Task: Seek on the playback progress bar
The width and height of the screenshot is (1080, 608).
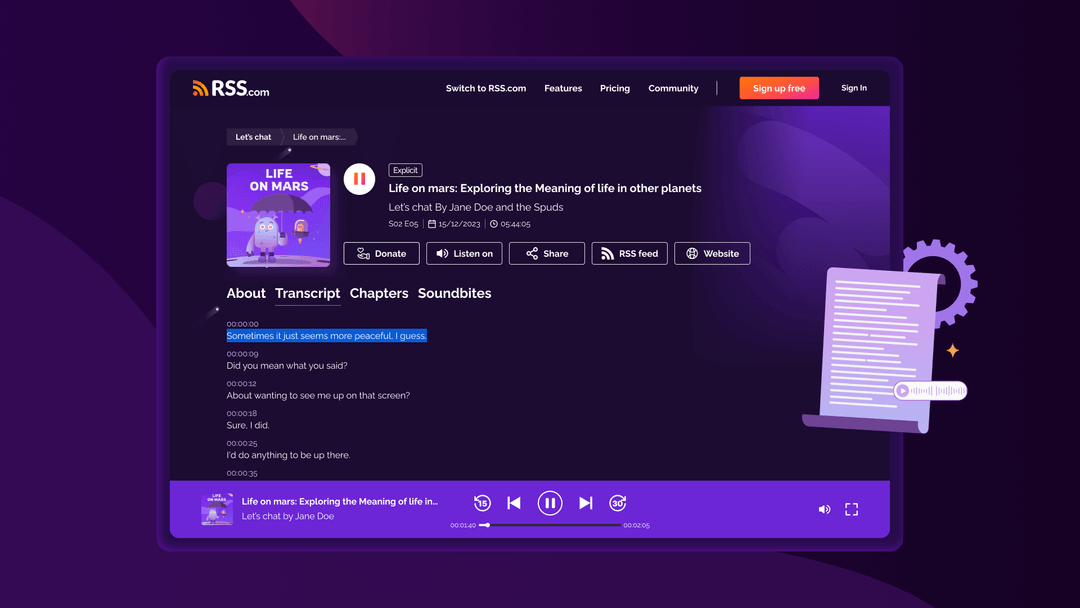Action: [550, 525]
